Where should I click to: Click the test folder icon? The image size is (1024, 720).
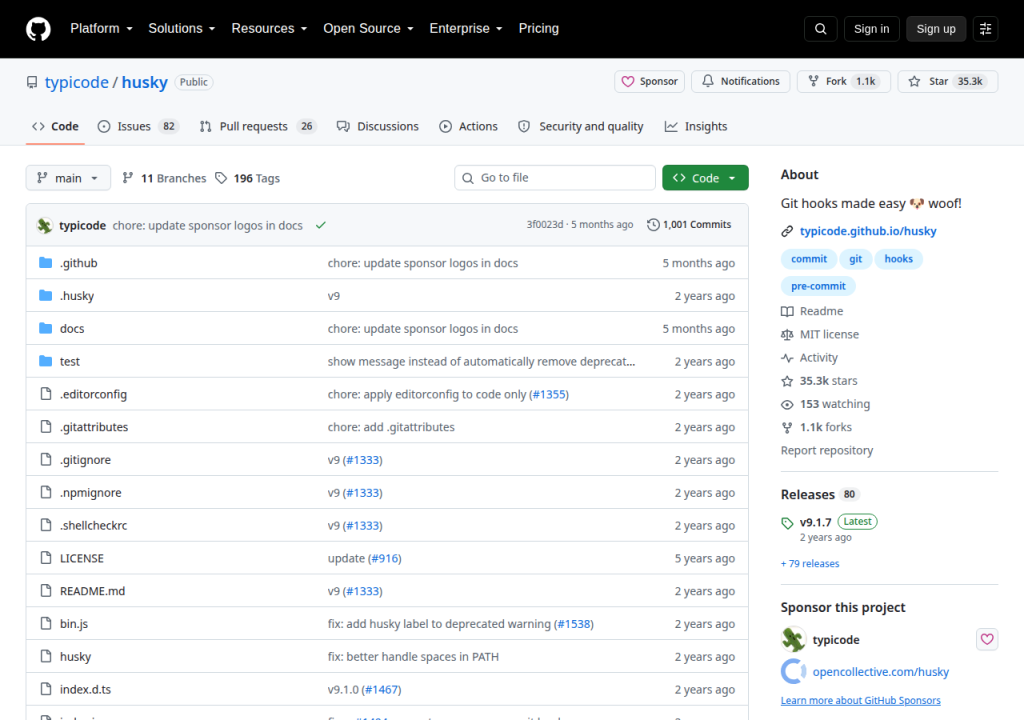46,361
